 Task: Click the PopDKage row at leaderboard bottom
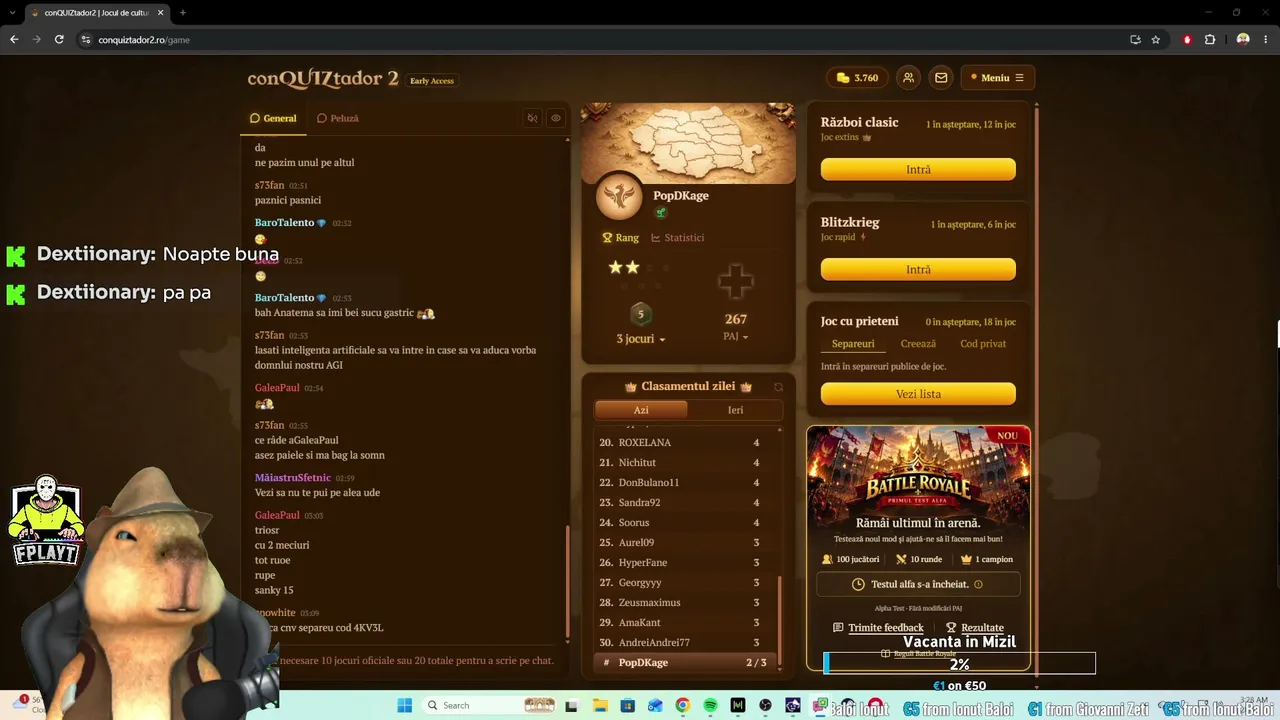click(685, 663)
